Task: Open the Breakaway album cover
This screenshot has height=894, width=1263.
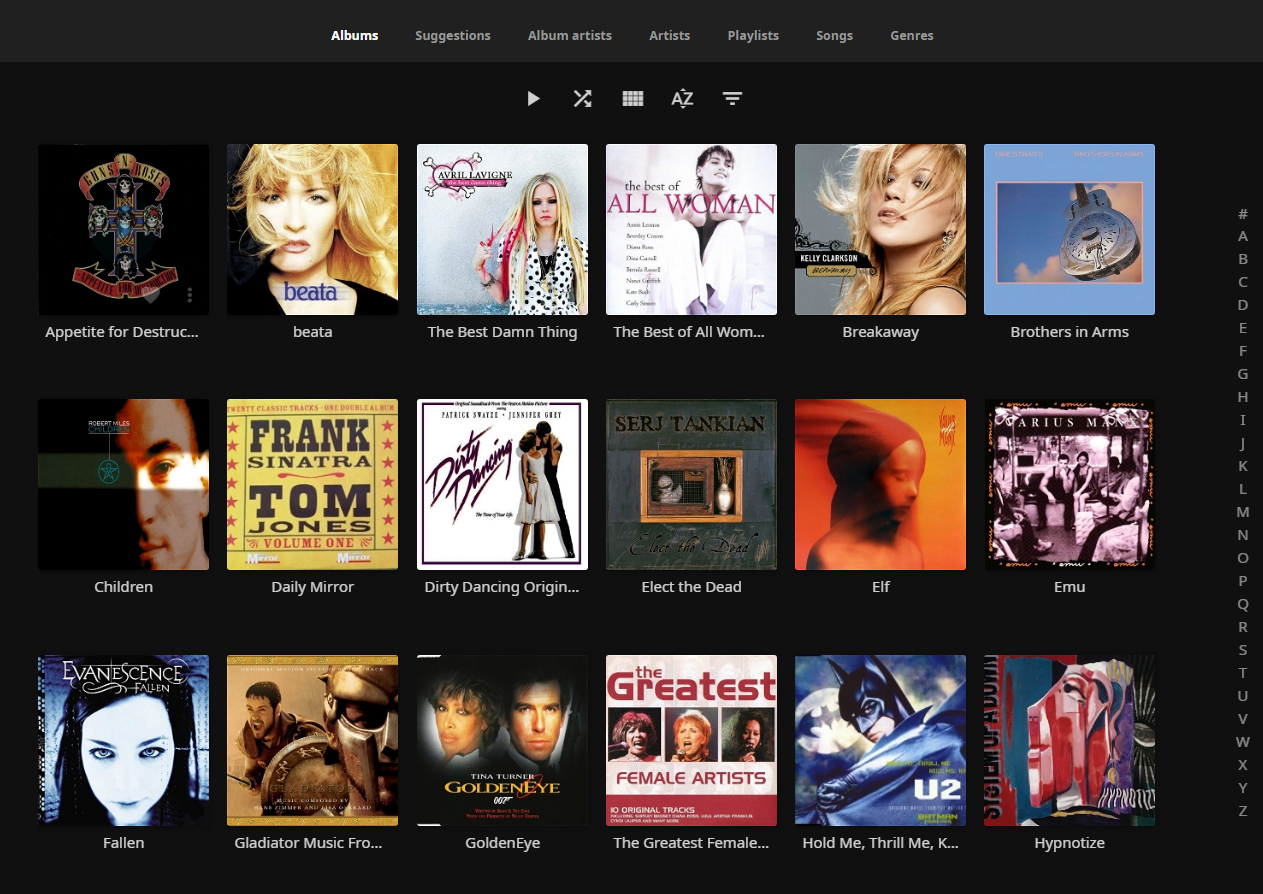Action: coord(880,229)
